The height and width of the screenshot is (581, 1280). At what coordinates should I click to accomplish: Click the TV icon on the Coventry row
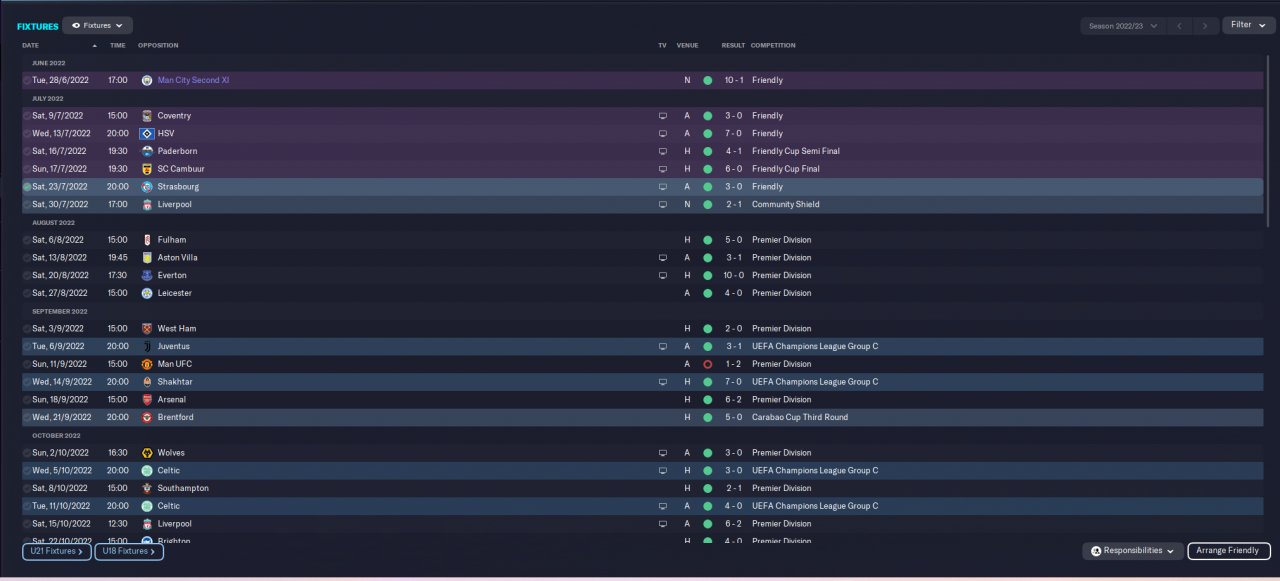tap(662, 116)
